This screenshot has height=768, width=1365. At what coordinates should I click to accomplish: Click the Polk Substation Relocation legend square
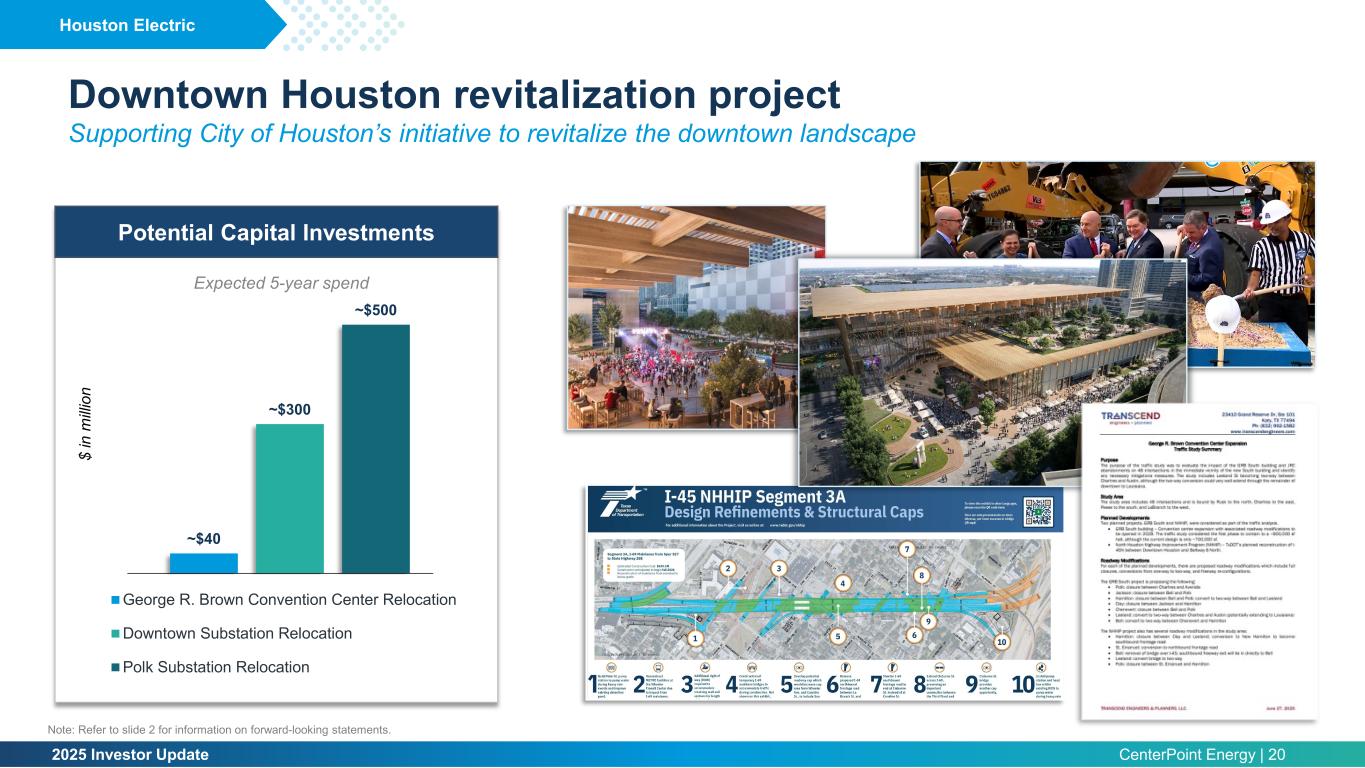tap(116, 667)
